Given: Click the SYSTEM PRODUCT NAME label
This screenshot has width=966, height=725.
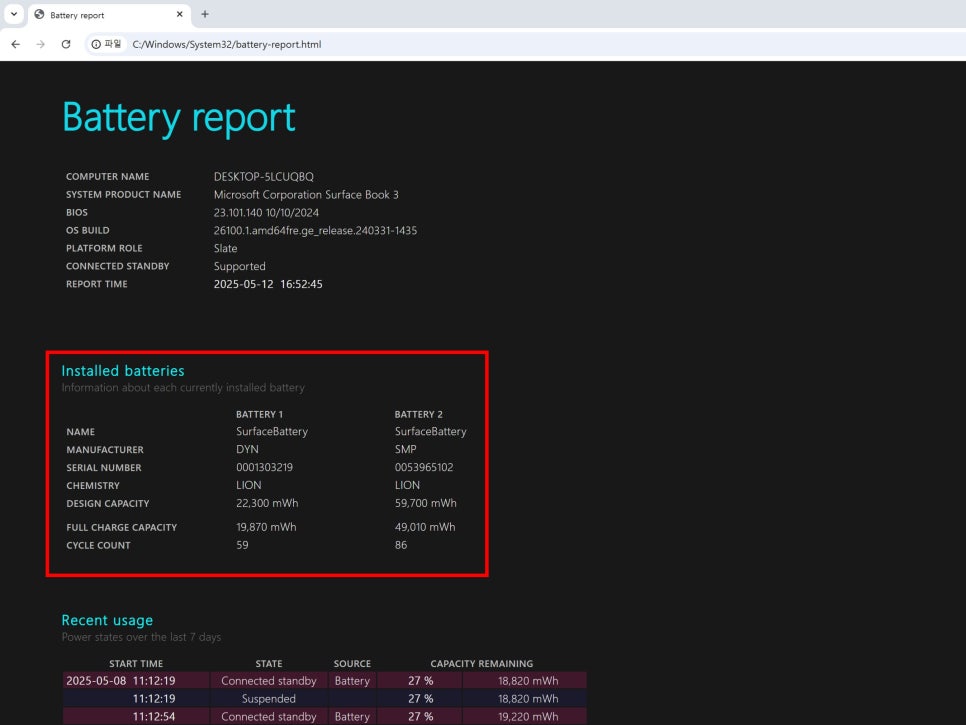Looking at the screenshot, I should click(124, 195).
